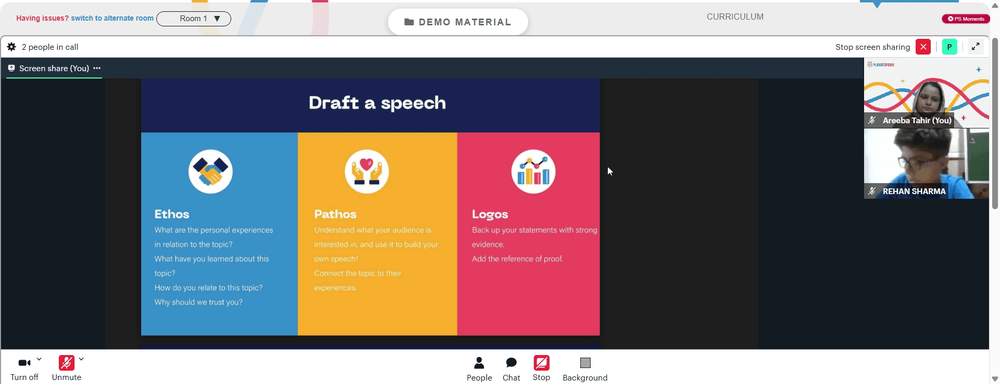Open the People panel
This screenshot has height=384, width=1000.
click(479, 369)
